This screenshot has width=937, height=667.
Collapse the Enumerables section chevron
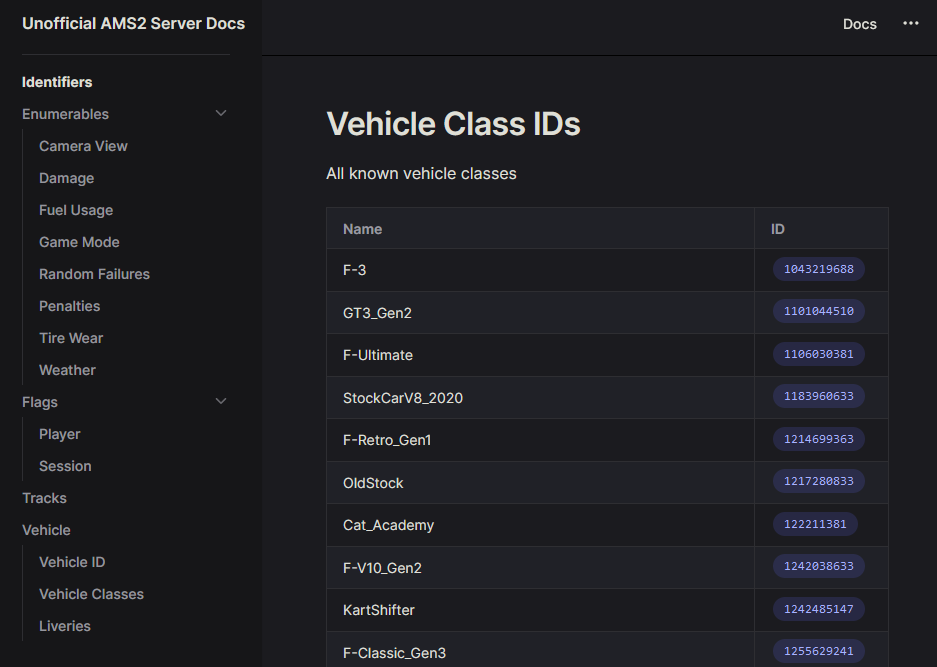tap(221, 114)
